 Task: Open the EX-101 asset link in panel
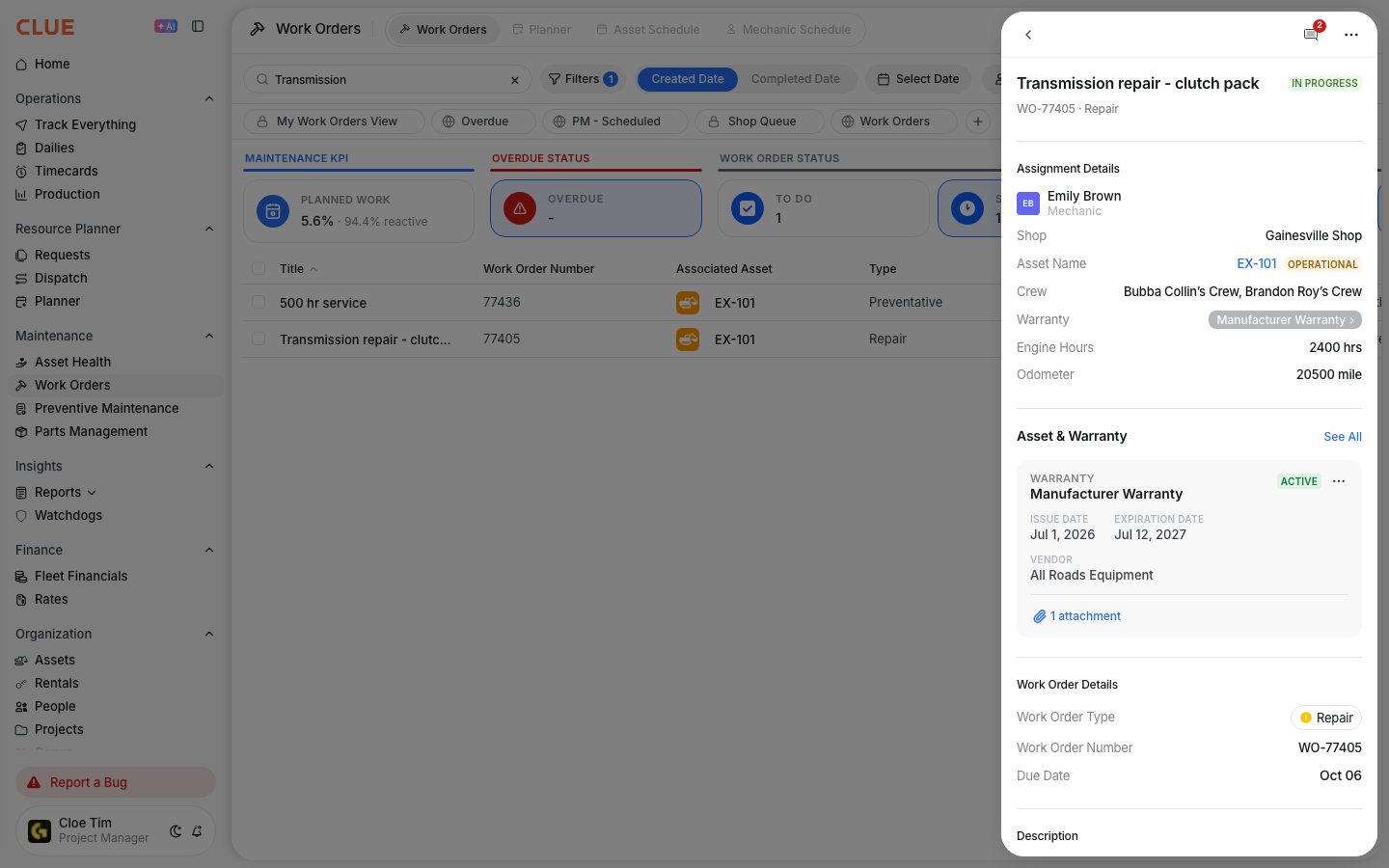[1257, 263]
